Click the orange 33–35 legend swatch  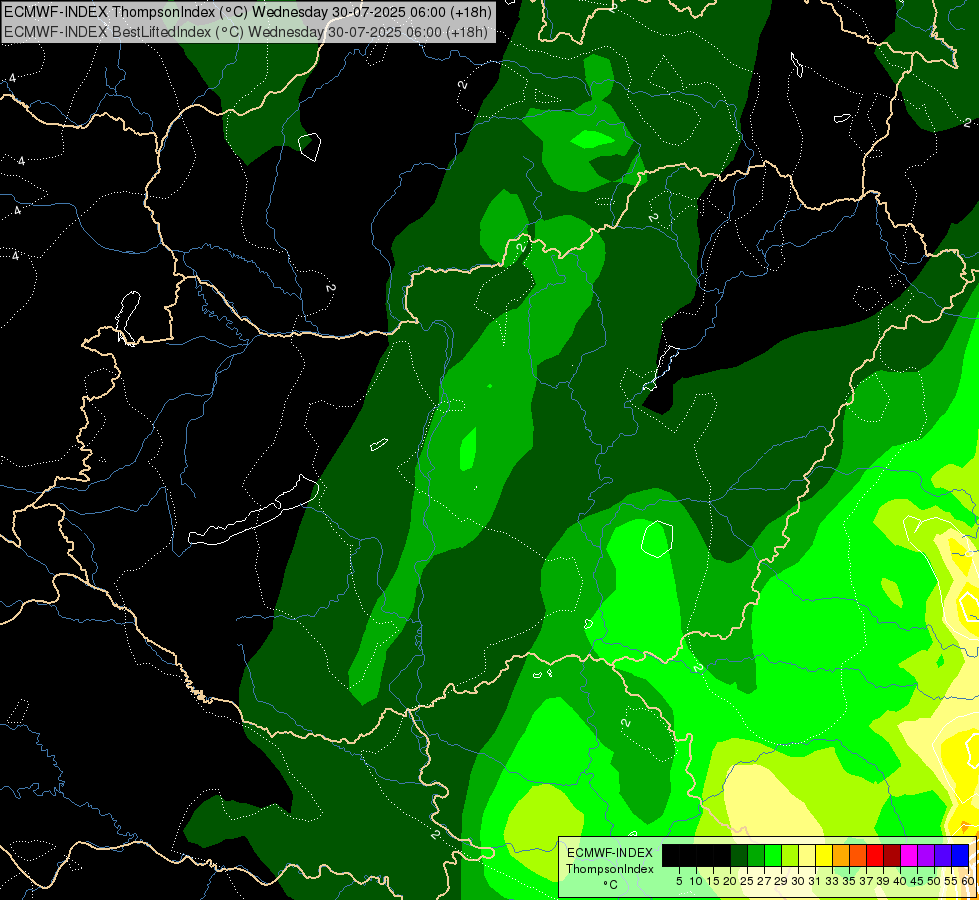pyautogui.click(x=841, y=855)
